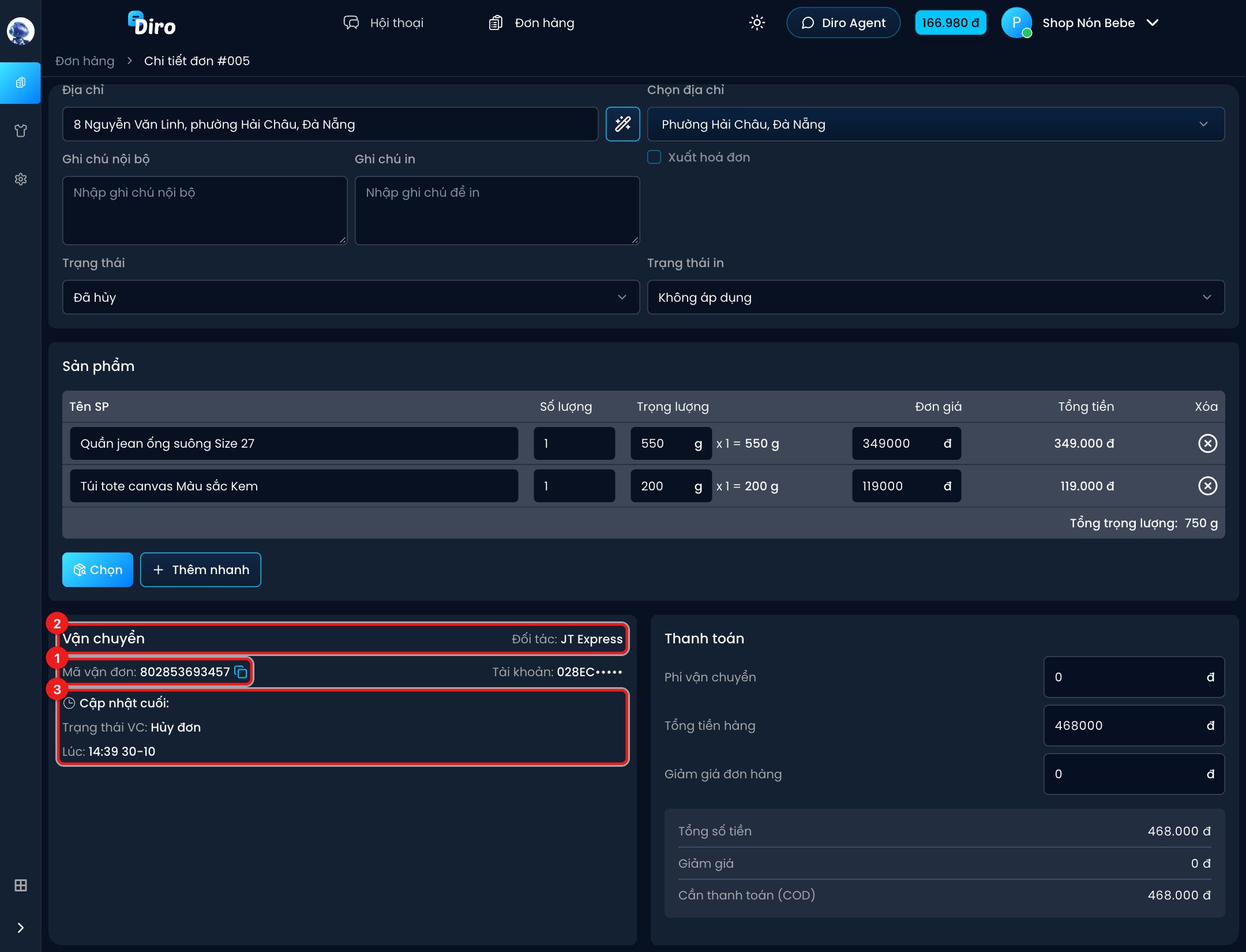Focus Ghi chú in textarea
This screenshot has height=952, width=1246.
tap(497, 211)
